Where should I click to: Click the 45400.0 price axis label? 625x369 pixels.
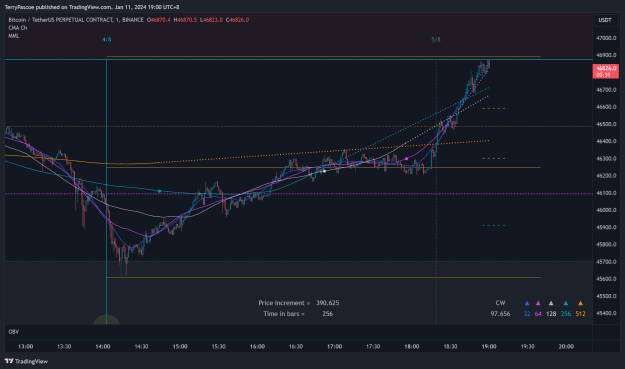coord(606,313)
